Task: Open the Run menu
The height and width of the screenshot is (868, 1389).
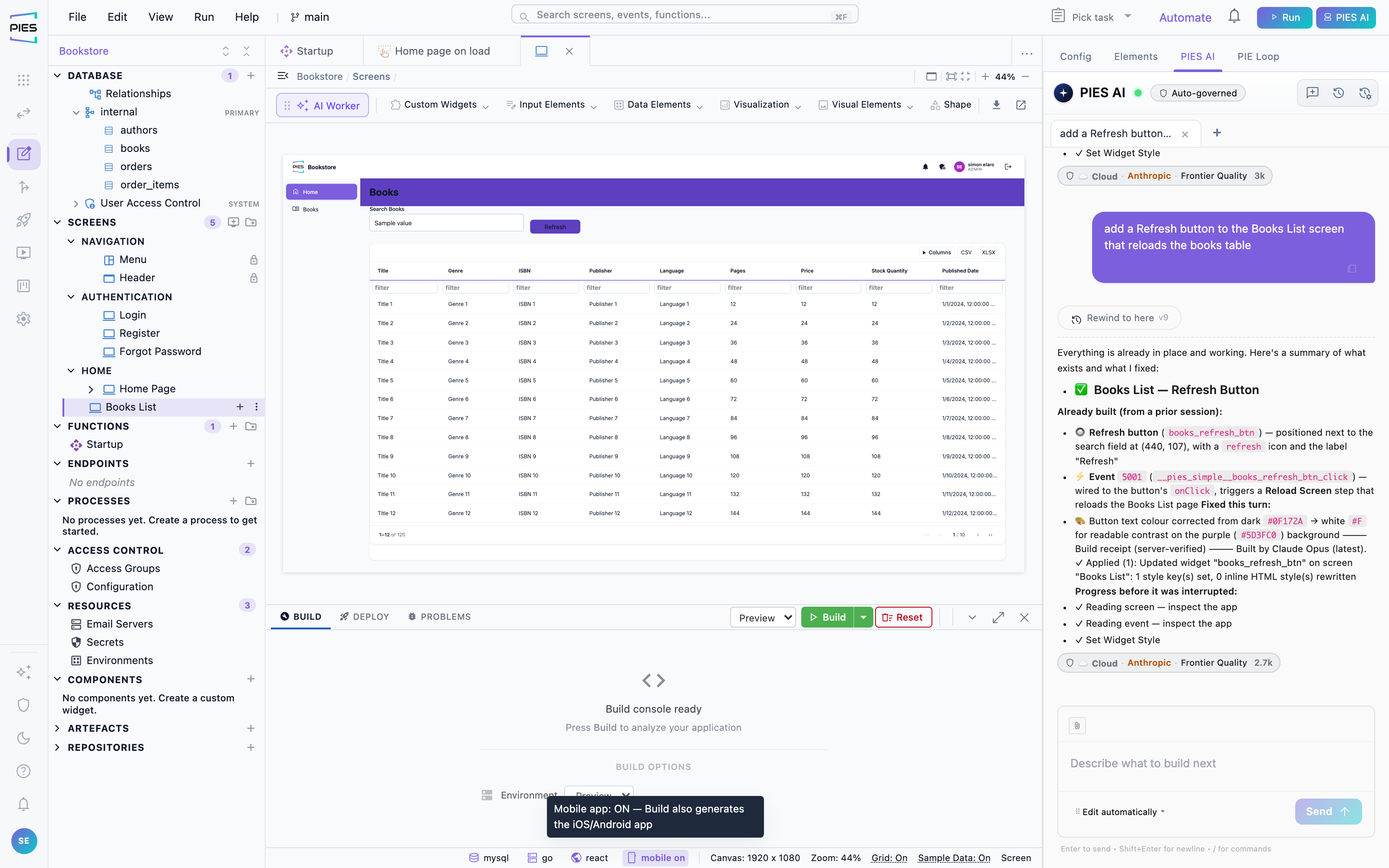Action: (x=204, y=16)
